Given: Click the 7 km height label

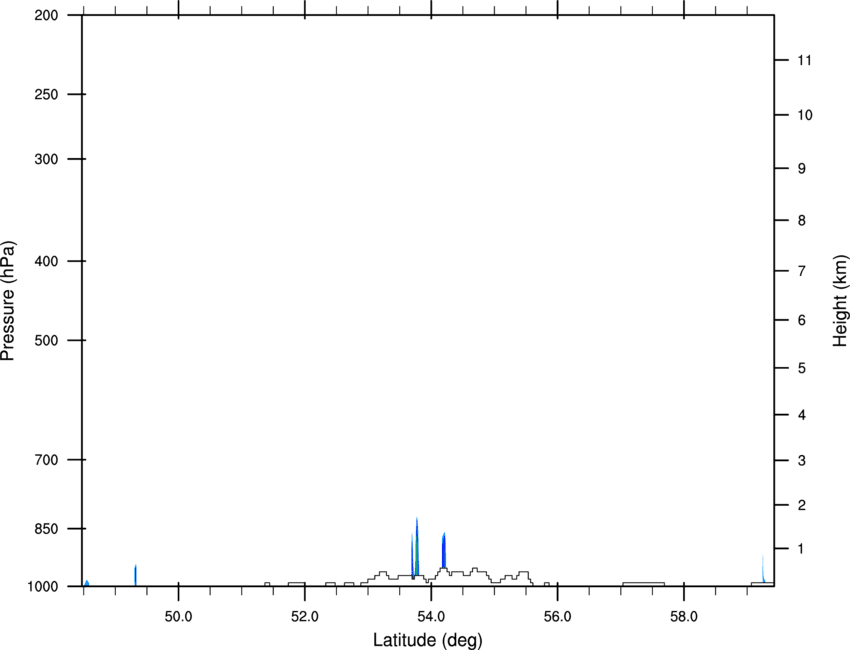Looking at the screenshot, I should tap(802, 271).
